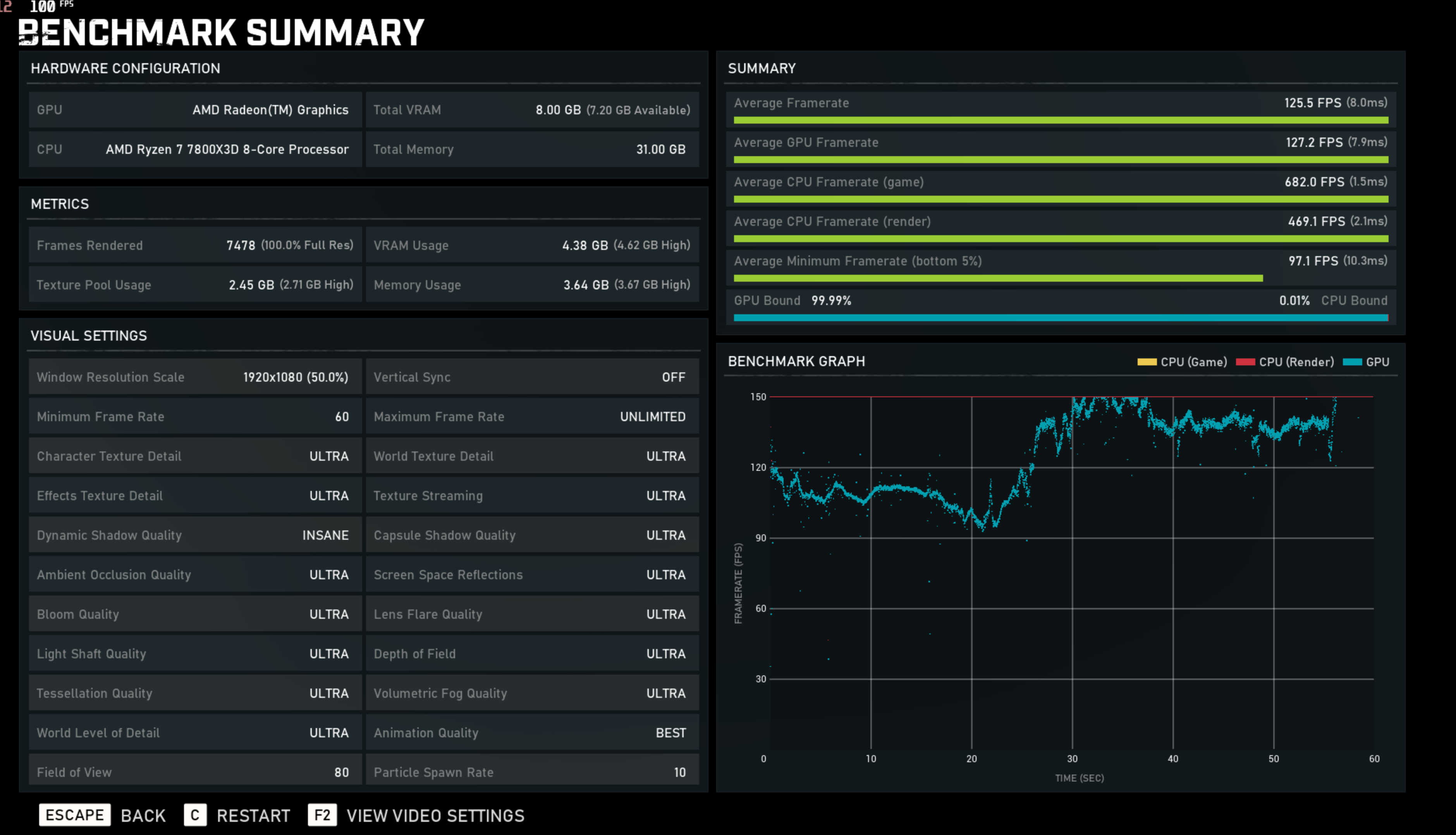Select the Character Texture Detail row
The height and width of the screenshot is (835, 1456).
click(x=196, y=456)
